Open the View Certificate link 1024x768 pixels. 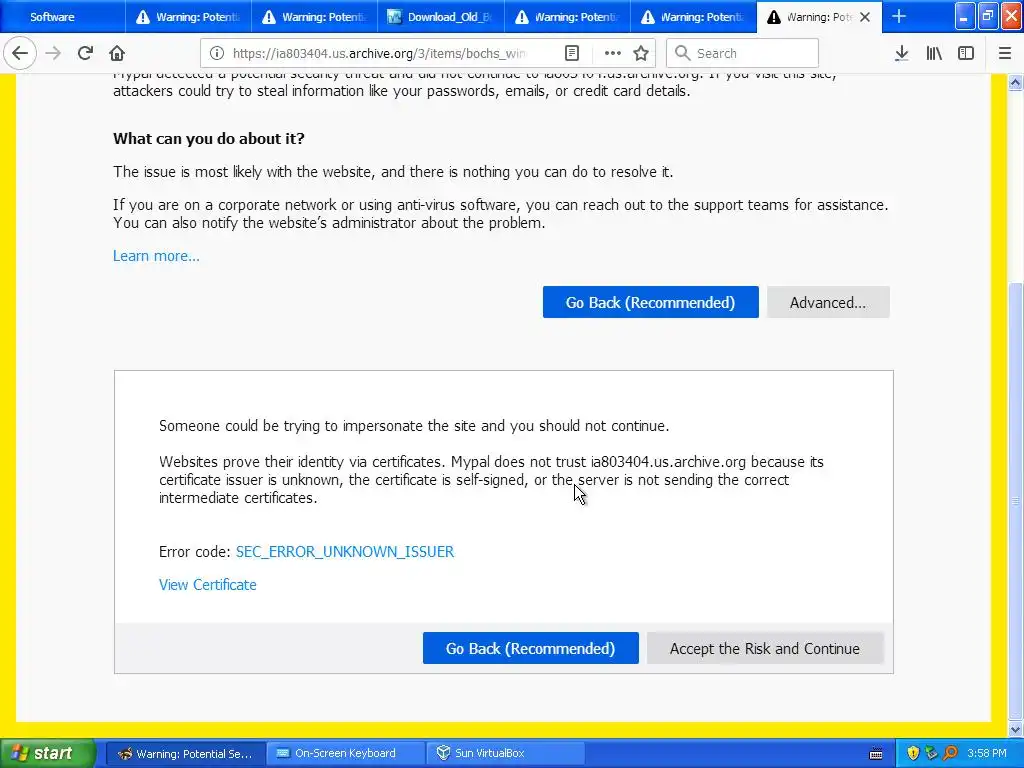click(x=208, y=585)
